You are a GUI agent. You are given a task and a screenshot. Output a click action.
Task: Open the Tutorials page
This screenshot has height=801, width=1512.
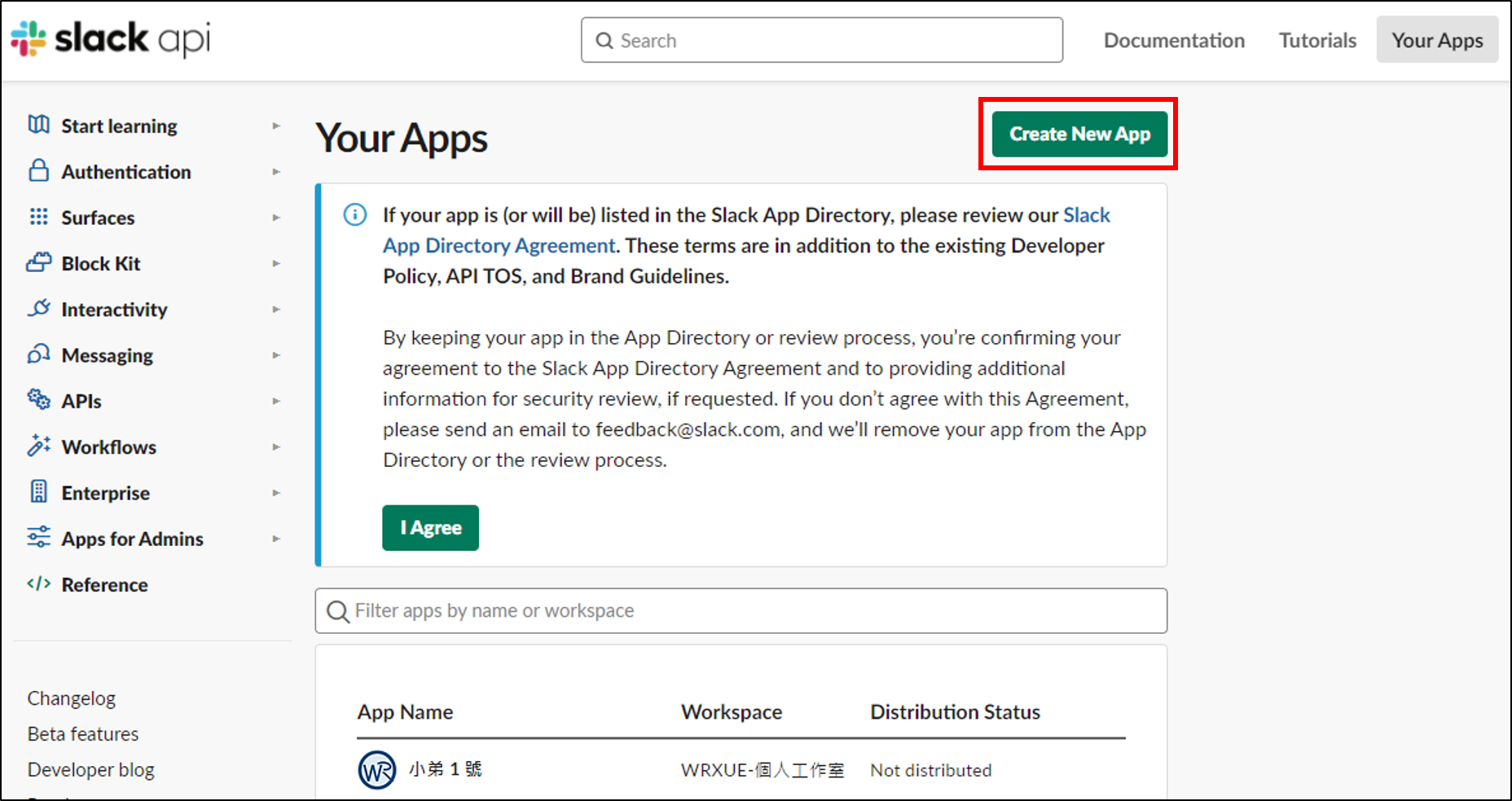pyautogui.click(x=1316, y=40)
